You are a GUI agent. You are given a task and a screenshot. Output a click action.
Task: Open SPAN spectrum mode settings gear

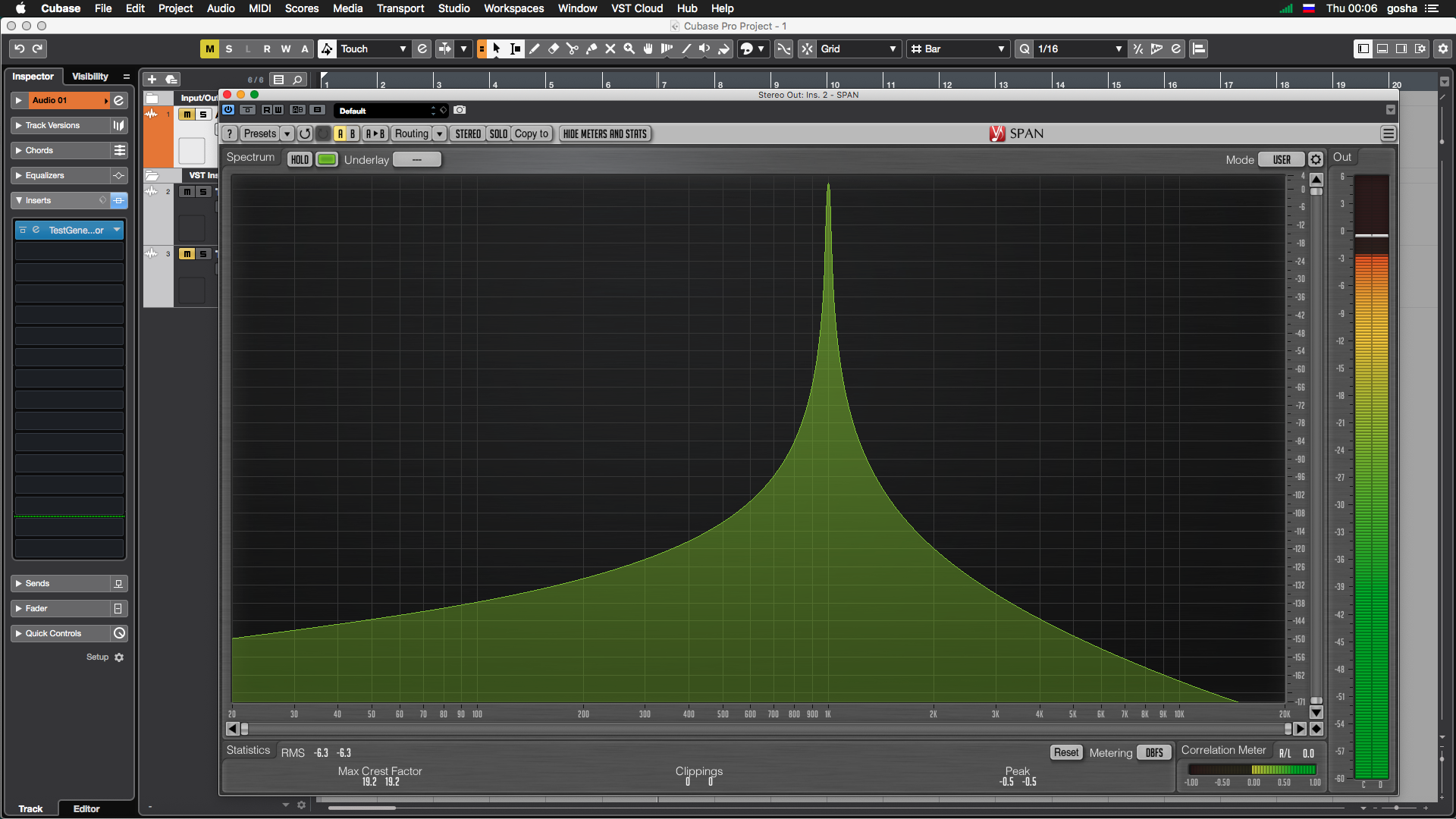1316,160
